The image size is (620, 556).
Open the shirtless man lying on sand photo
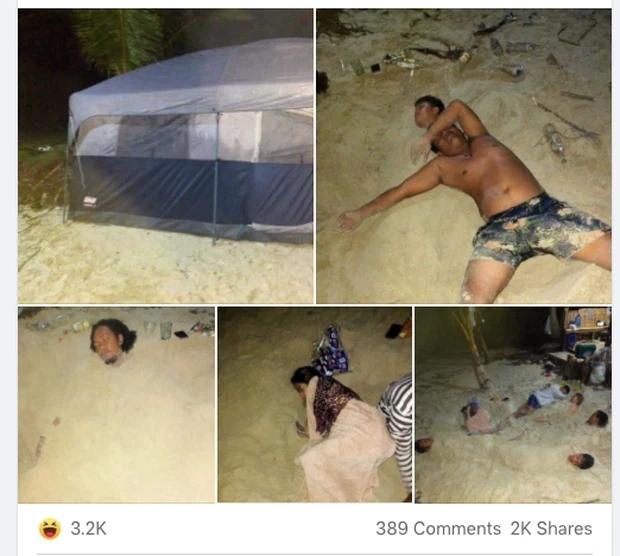(x=464, y=156)
